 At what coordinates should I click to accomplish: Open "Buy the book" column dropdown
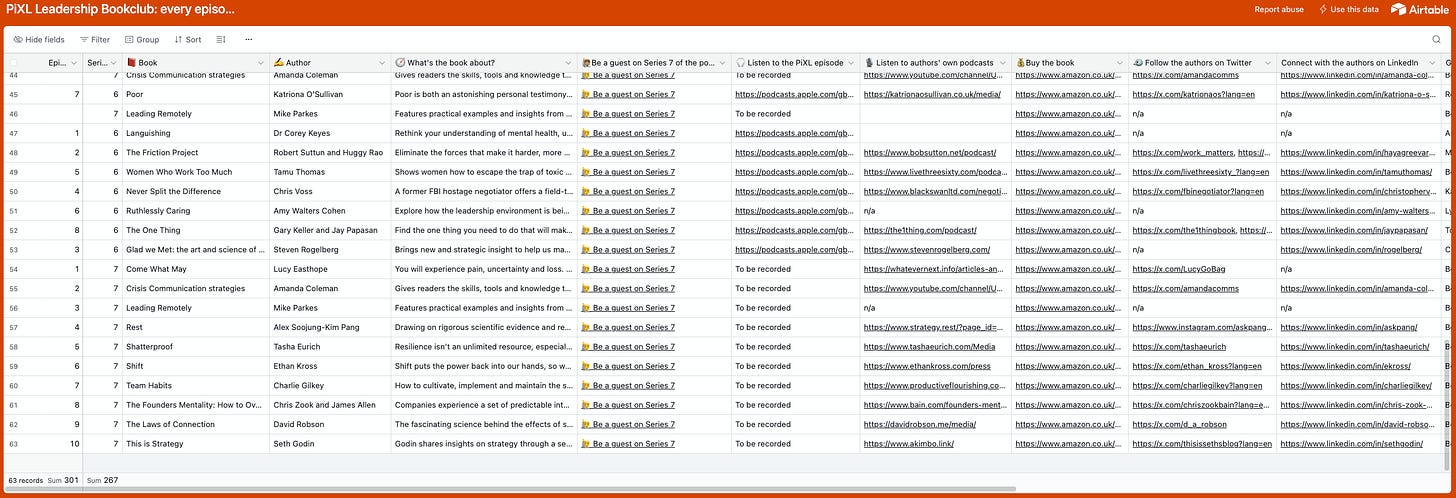coord(1120,62)
